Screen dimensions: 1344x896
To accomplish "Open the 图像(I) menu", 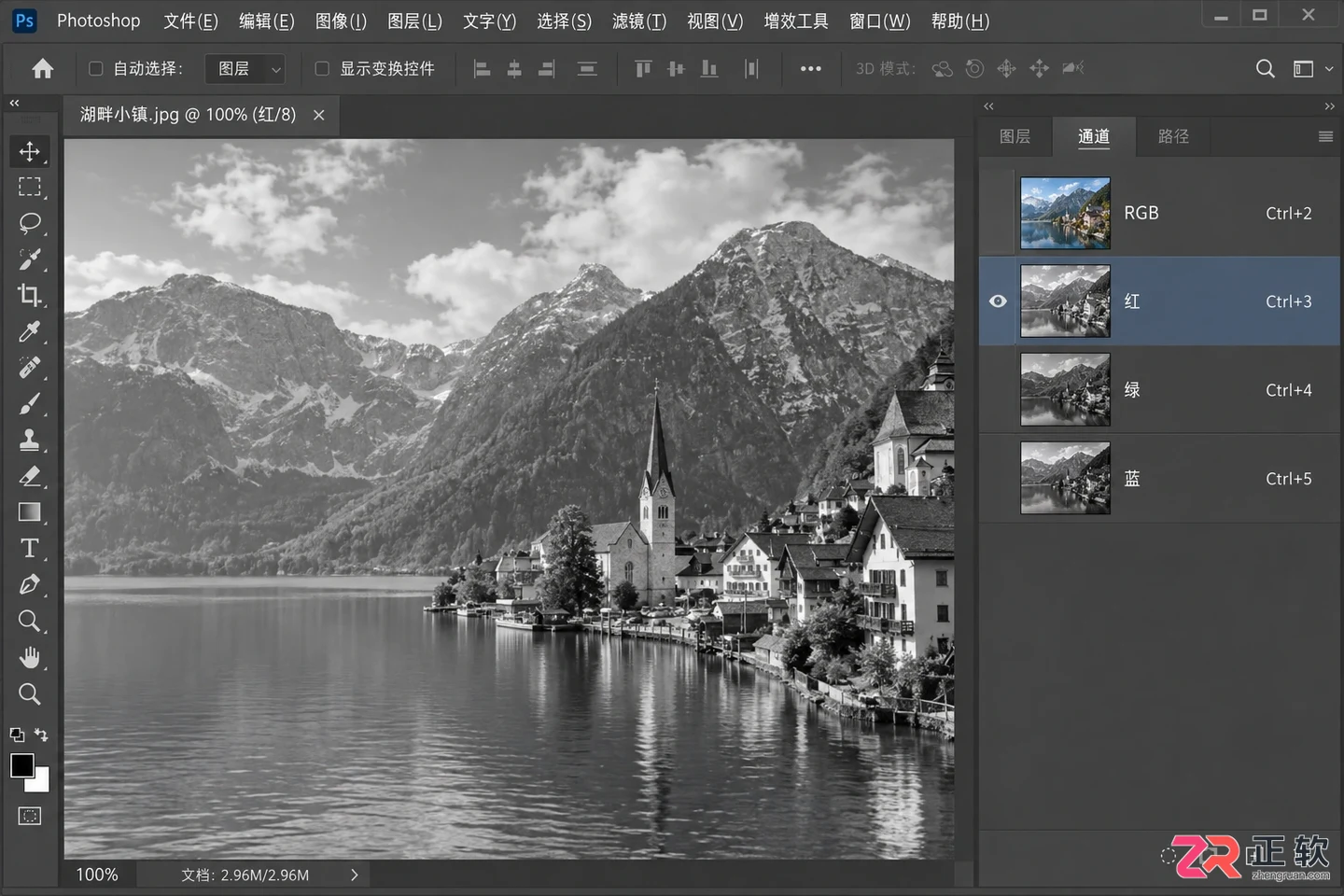I will (x=341, y=21).
